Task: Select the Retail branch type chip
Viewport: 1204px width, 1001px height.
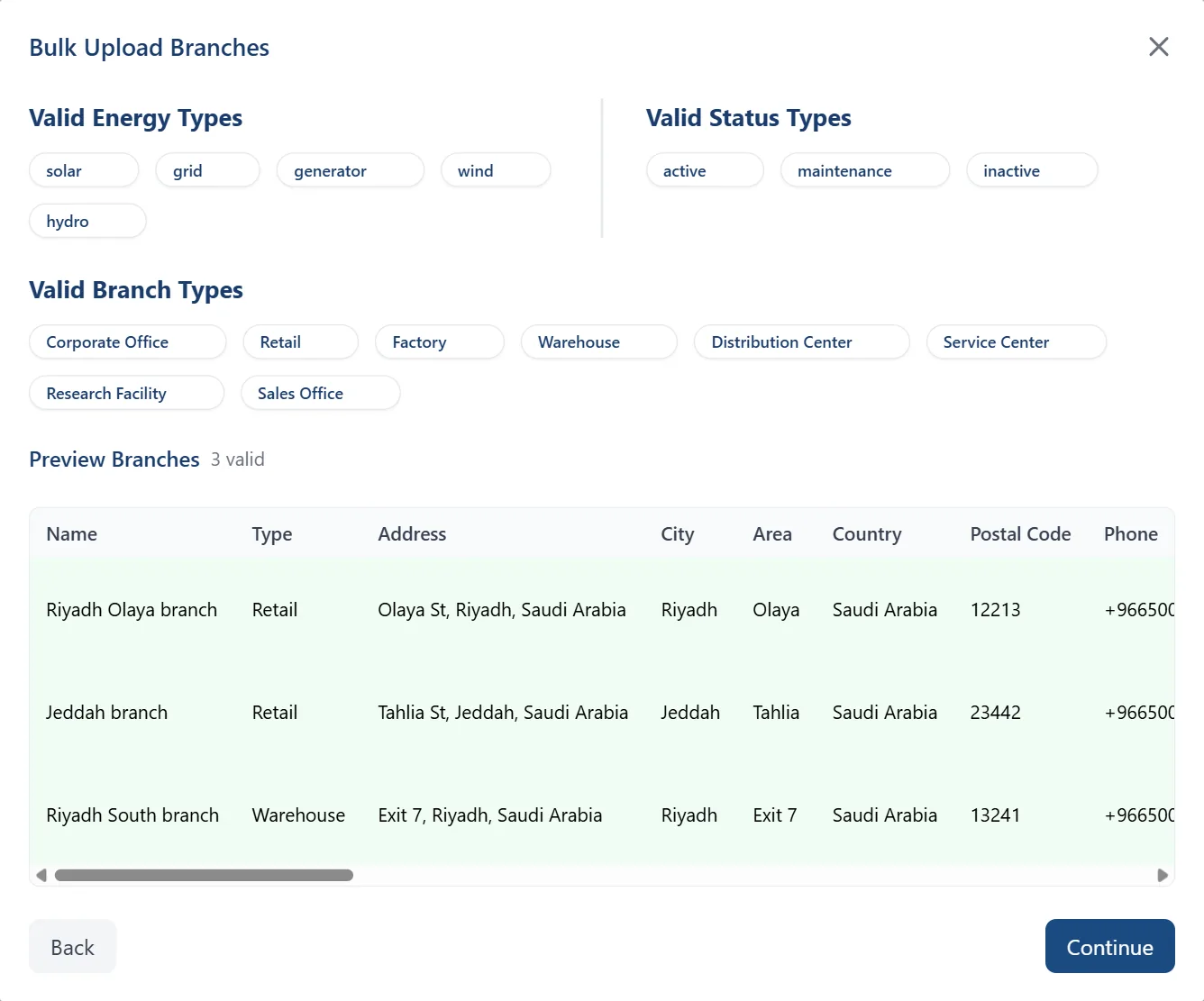Action: pyautogui.click(x=300, y=341)
